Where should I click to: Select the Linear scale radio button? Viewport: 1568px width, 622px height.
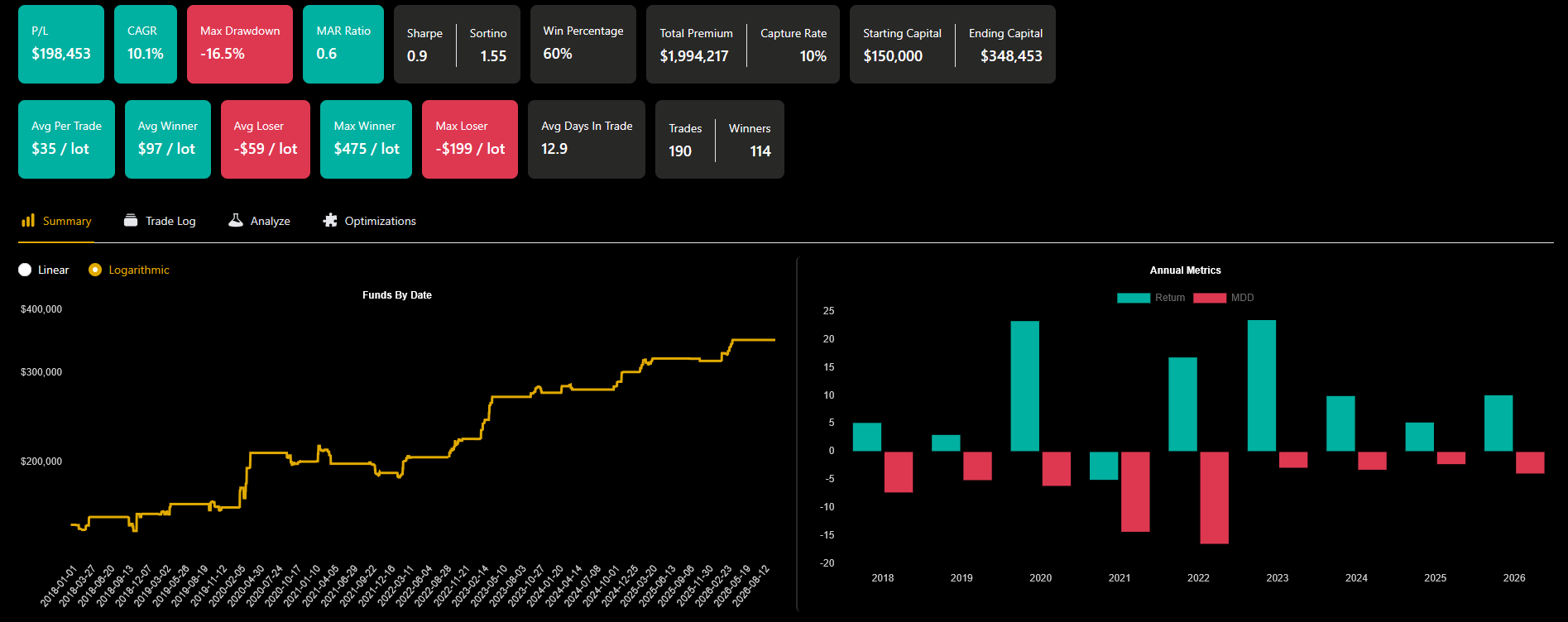point(25,270)
